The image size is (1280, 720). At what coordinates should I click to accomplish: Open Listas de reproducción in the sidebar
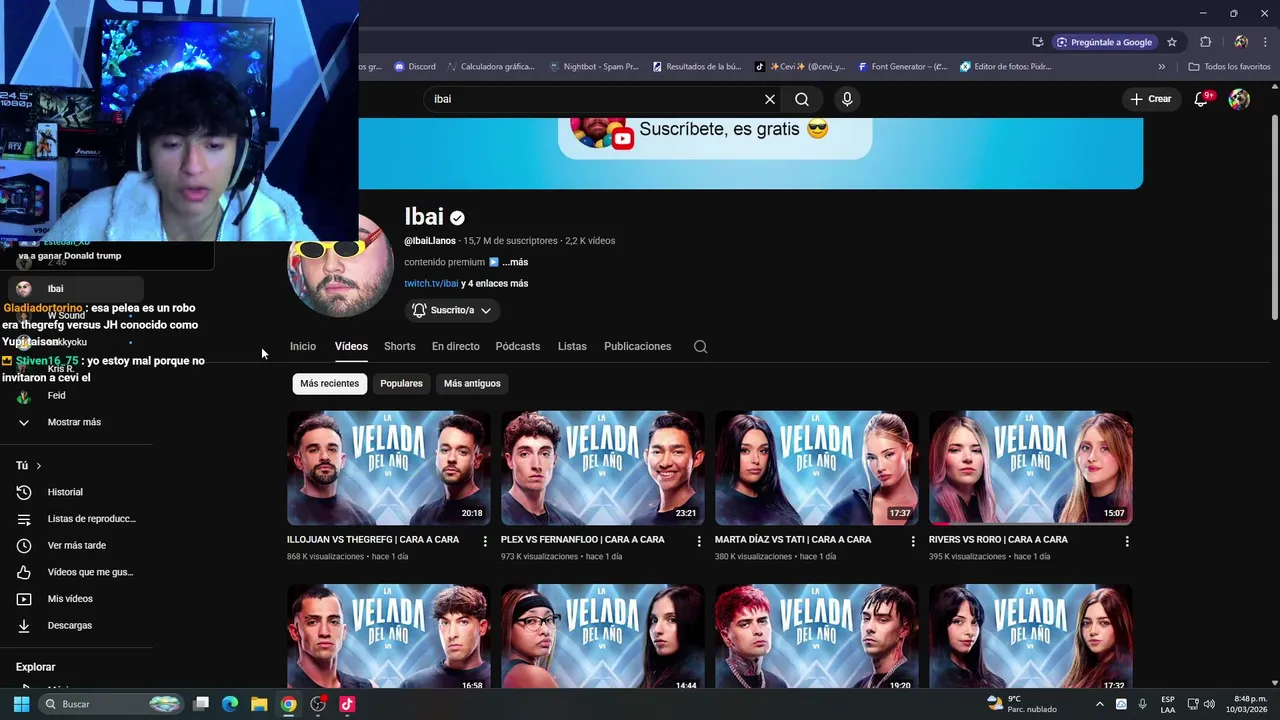coord(76,519)
